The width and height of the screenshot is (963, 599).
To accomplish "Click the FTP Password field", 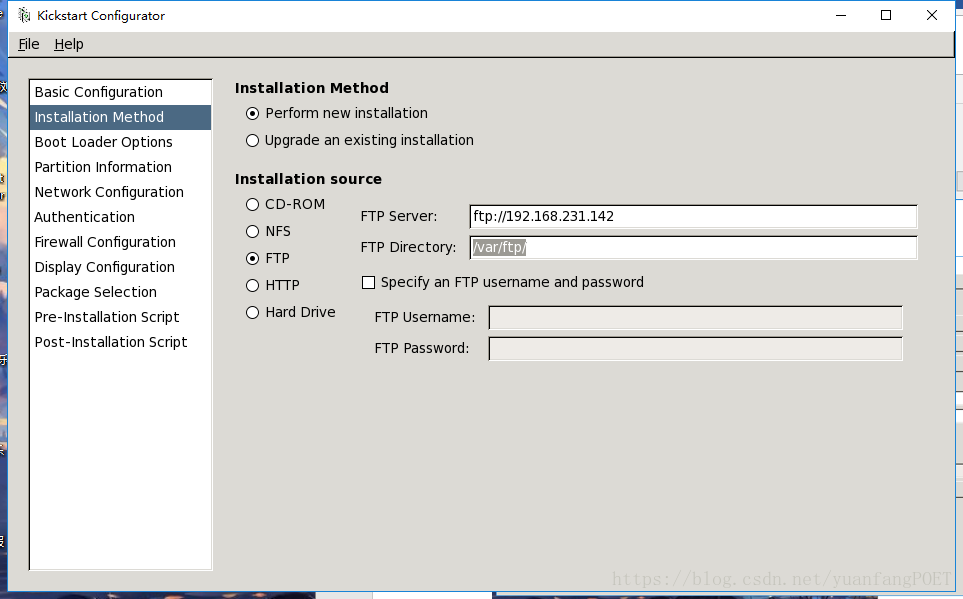I will (x=696, y=348).
